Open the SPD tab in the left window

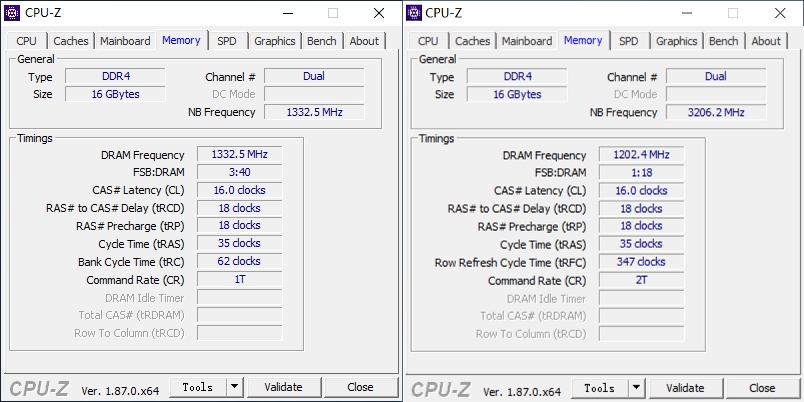click(227, 41)
